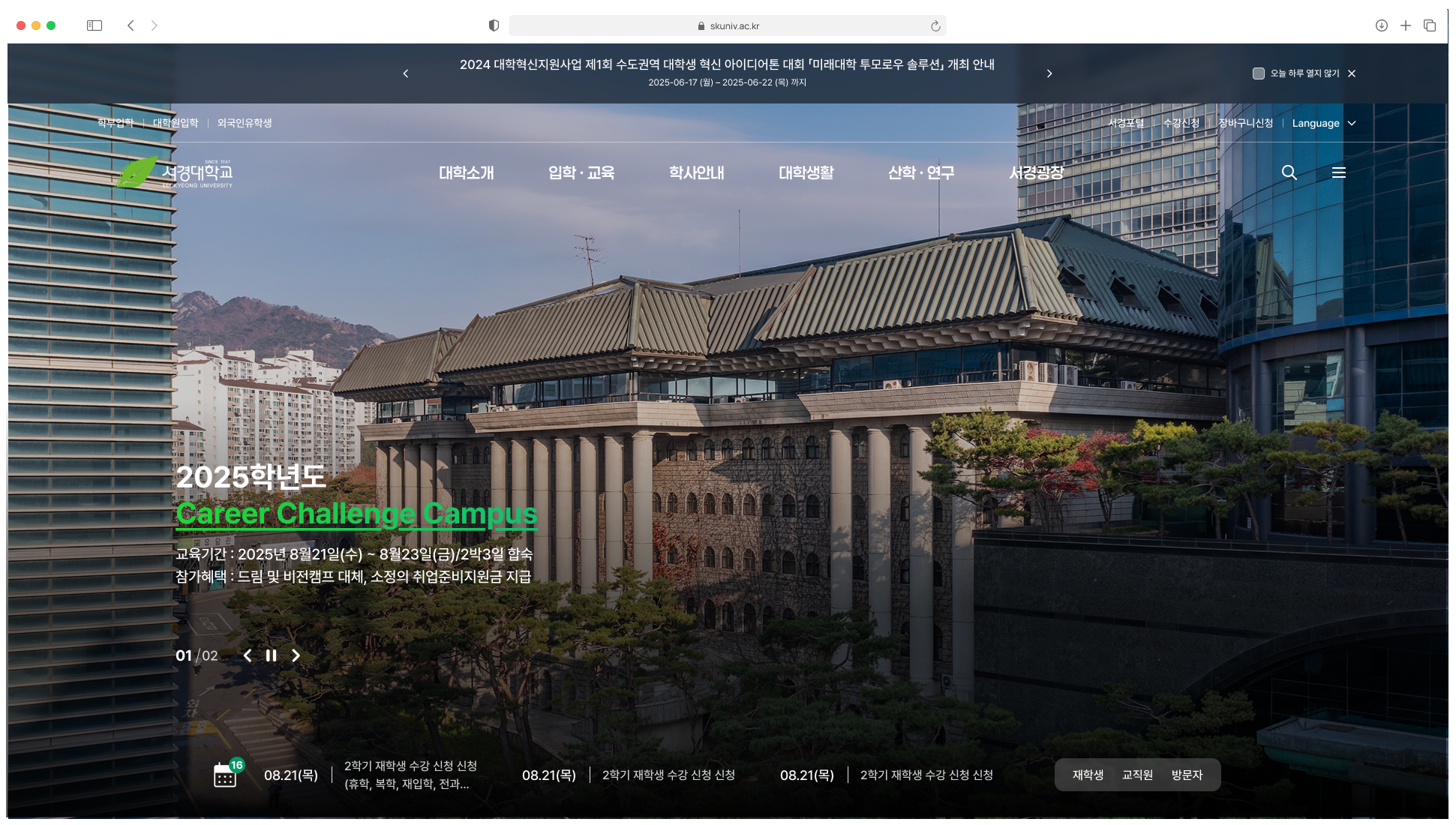The image size is (1456, 825).
Task: Click the privacy shield icon
Action: 494,25
